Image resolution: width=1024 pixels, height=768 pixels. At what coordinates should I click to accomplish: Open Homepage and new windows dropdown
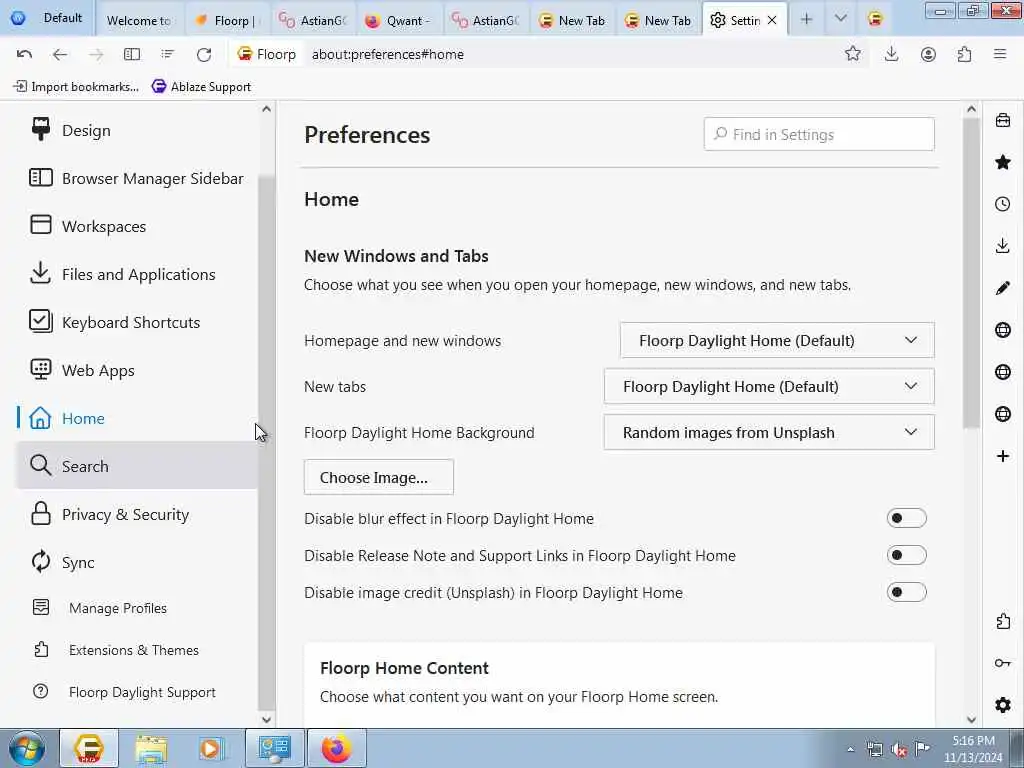777,340
